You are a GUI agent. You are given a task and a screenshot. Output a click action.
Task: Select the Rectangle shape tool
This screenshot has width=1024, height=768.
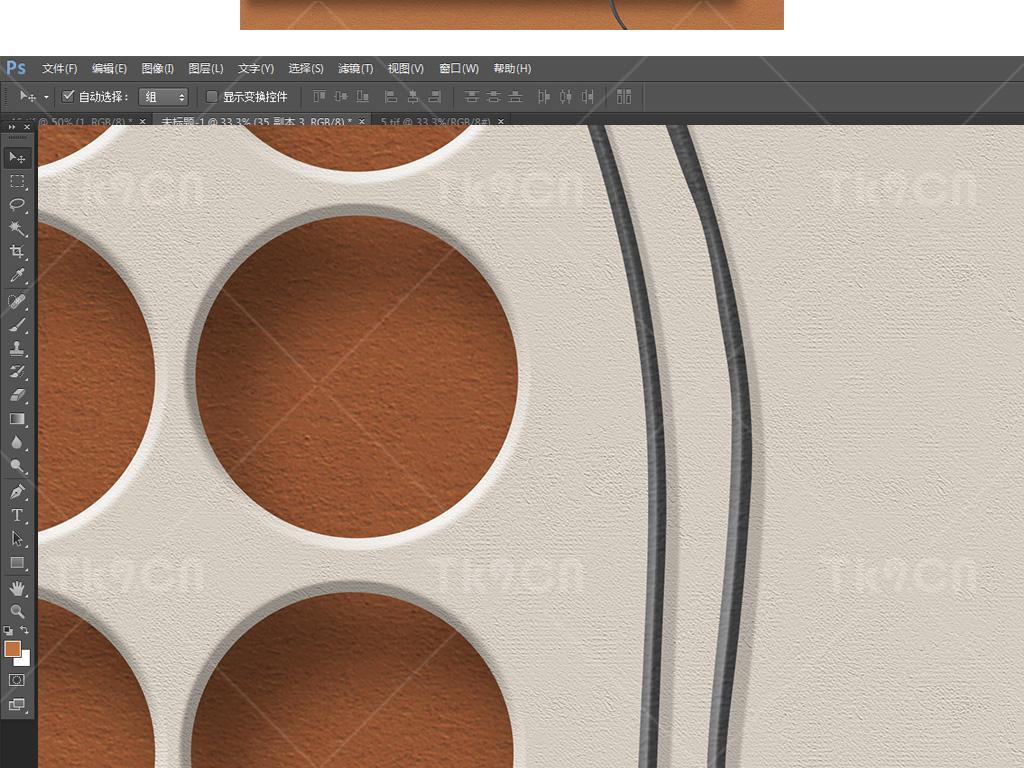tap(17, 562)
